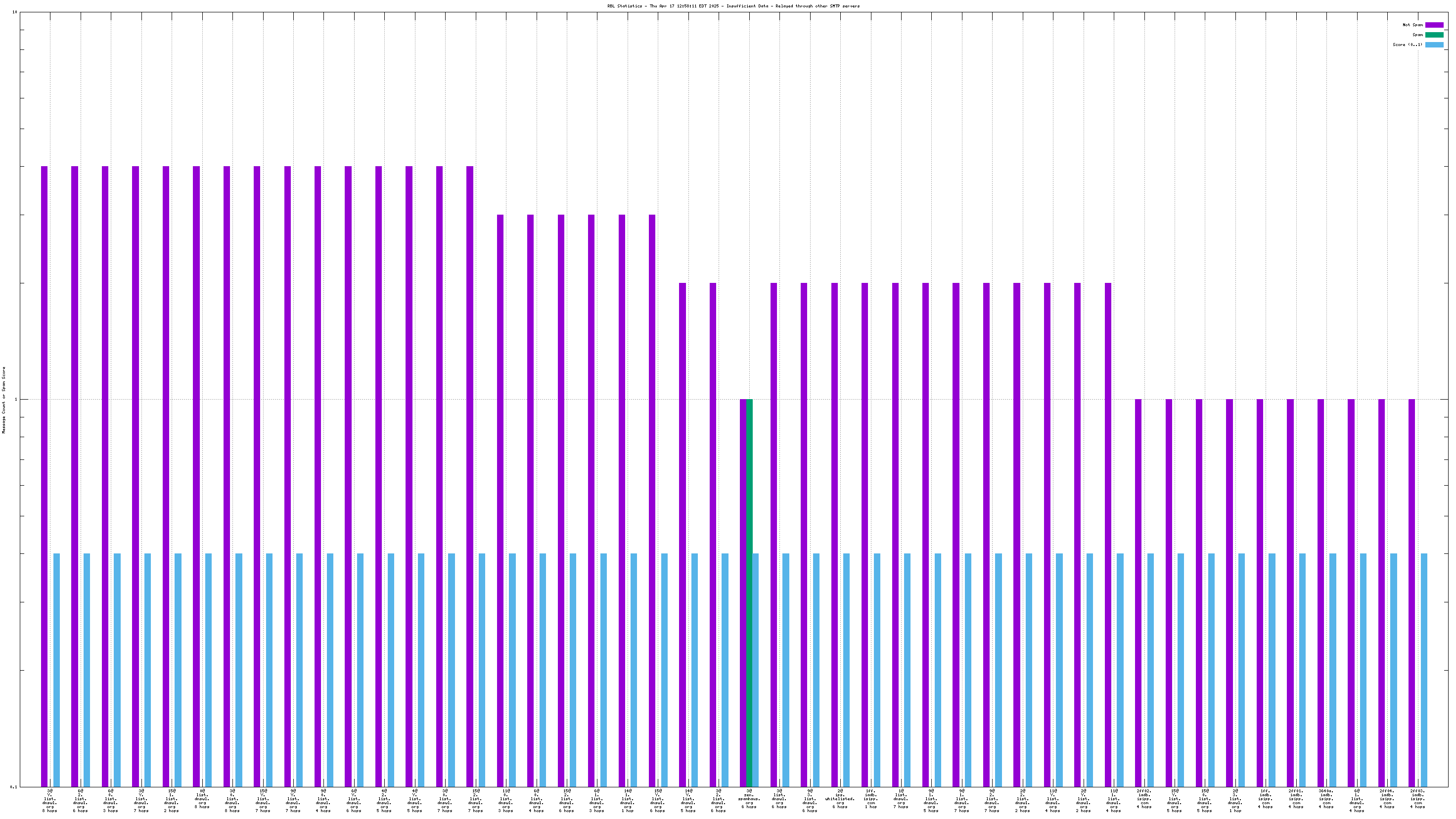
Task: Click the y-axis tick label '10'
Action: 15,12
